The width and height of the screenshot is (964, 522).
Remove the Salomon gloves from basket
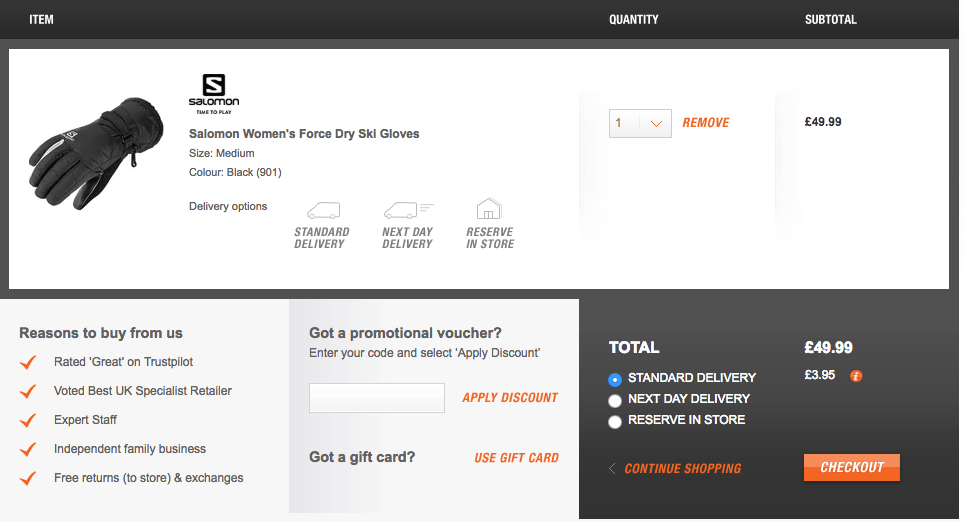[x=706, y=123]
